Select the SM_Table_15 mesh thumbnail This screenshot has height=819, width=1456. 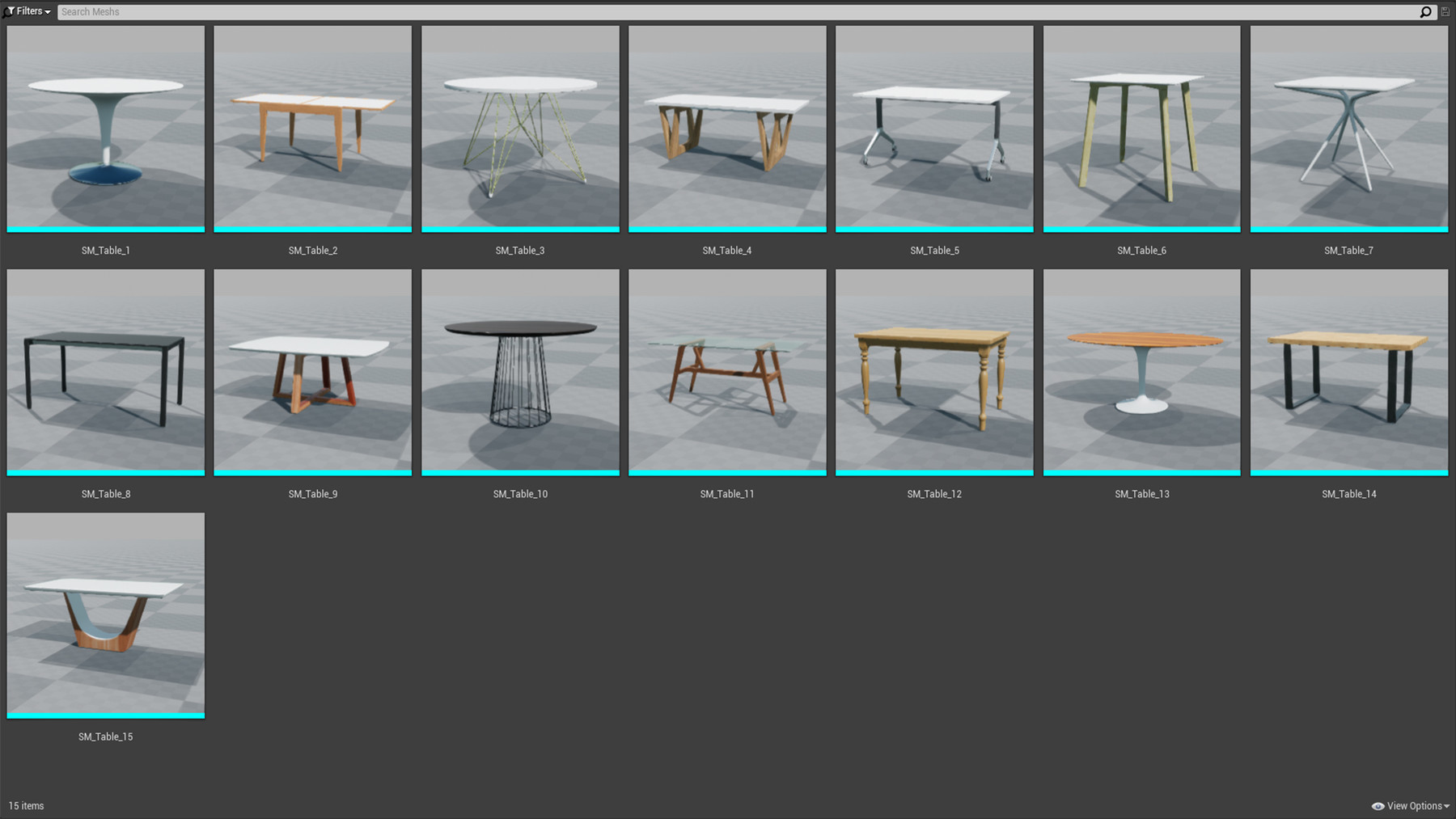106,615
